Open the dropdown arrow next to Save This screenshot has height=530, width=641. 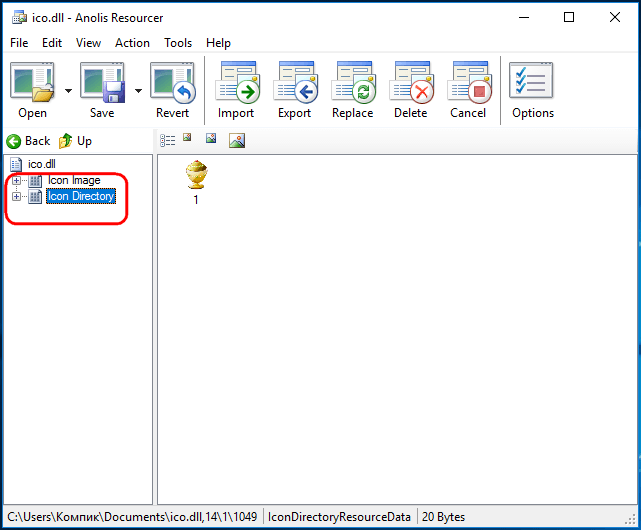pyautogui.click(x=139, y=91)
